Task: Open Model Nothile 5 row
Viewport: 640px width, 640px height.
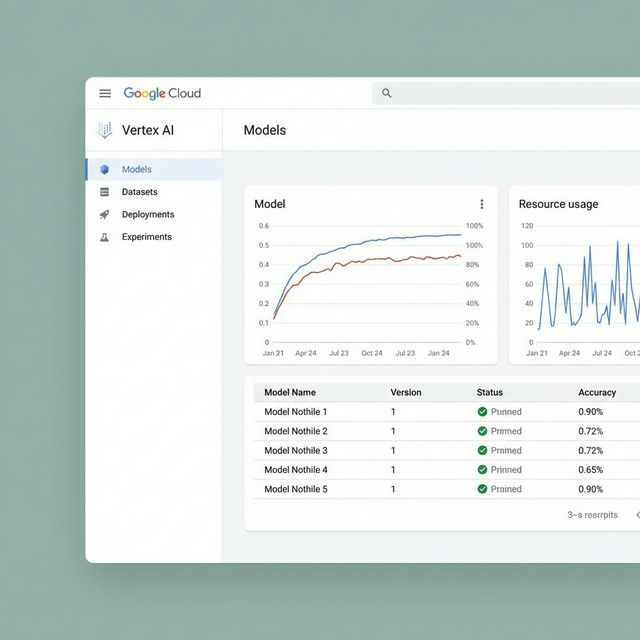Action: tap(447, 489)
